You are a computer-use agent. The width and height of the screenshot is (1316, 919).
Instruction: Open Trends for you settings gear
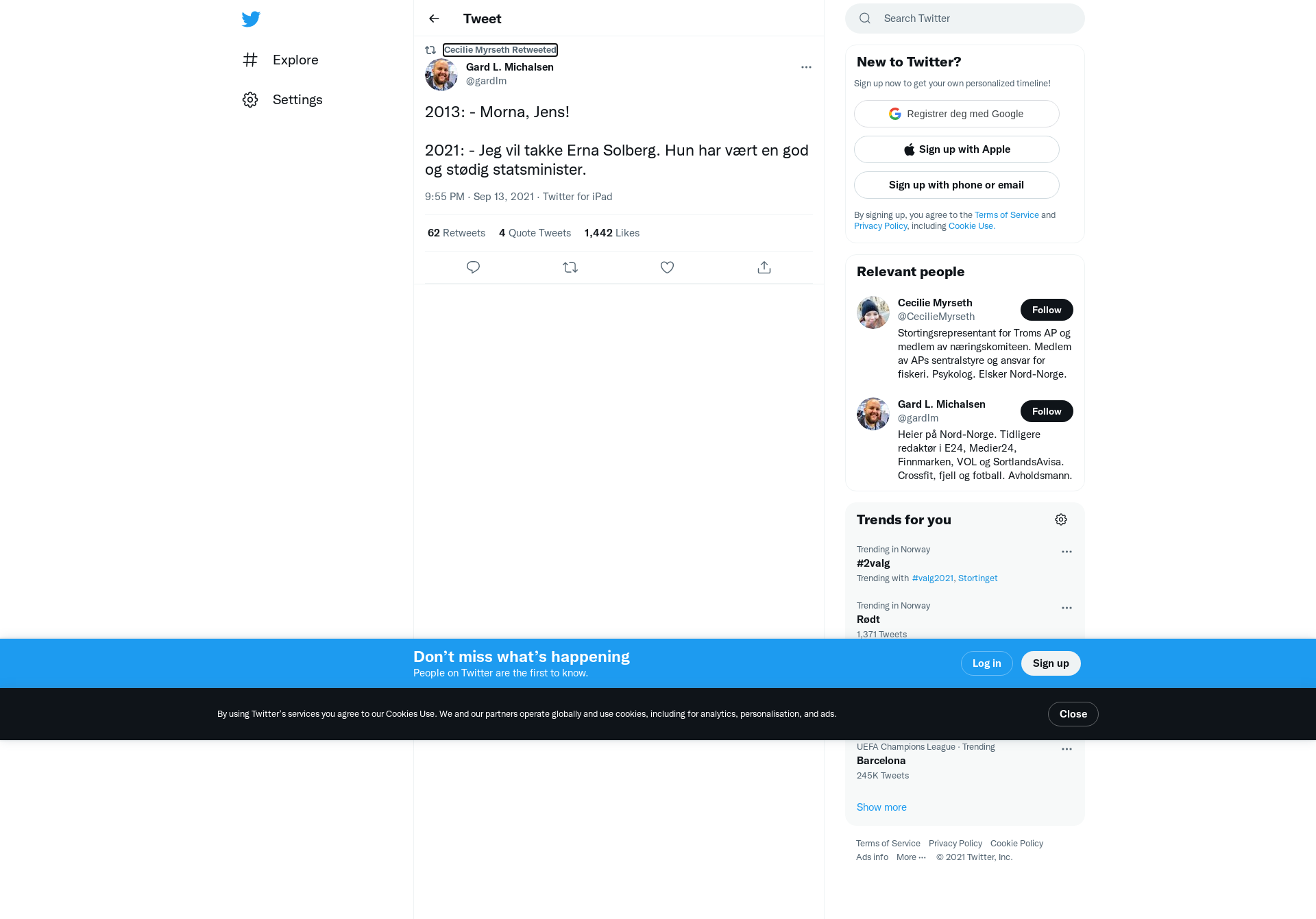(x=1061, y=519)
